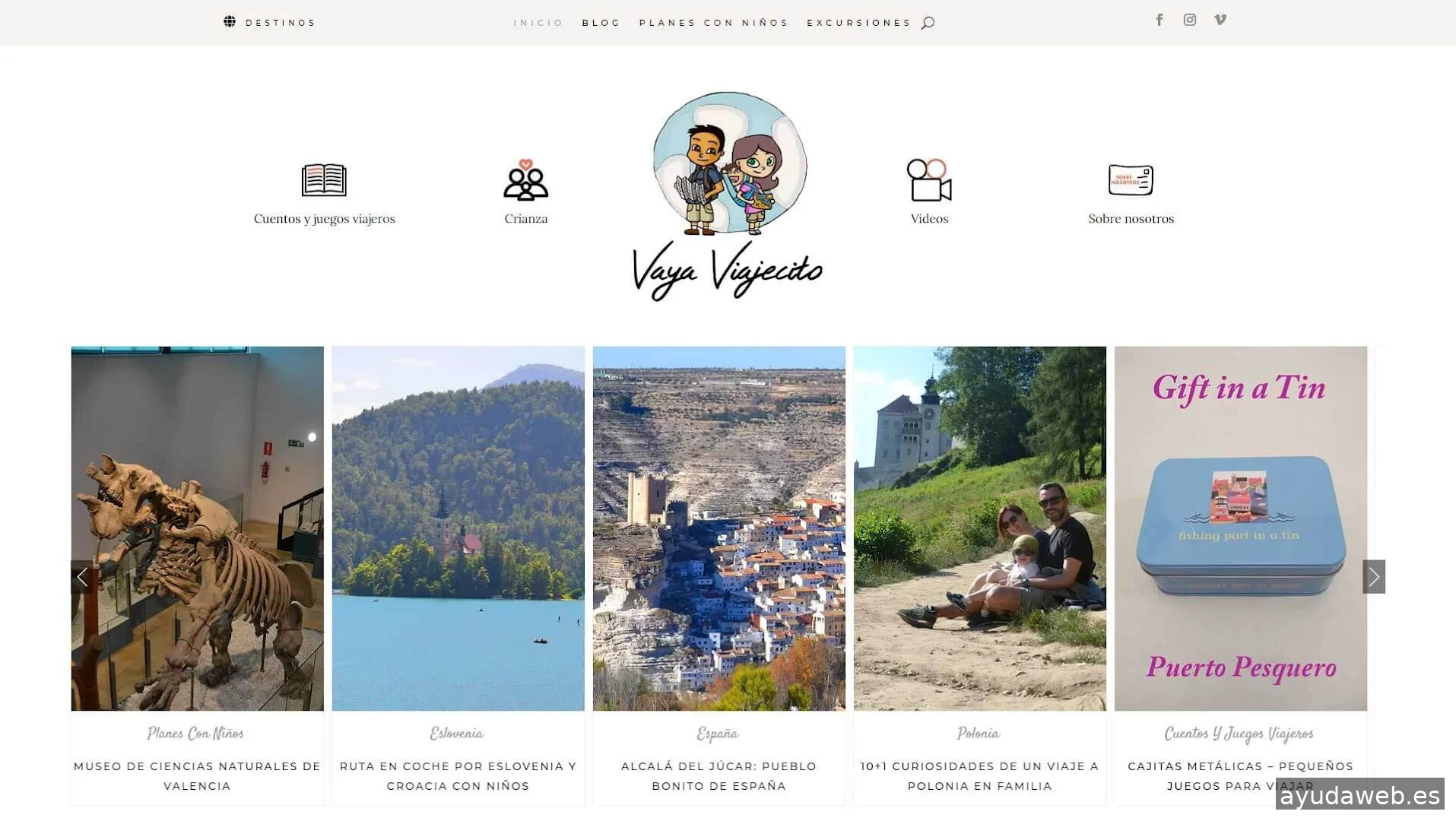Image resolution: width=1456 pixels, height=821 pixels.
Task: Open Ruta en coche por Eslovenia link
Action: [458, 776]
